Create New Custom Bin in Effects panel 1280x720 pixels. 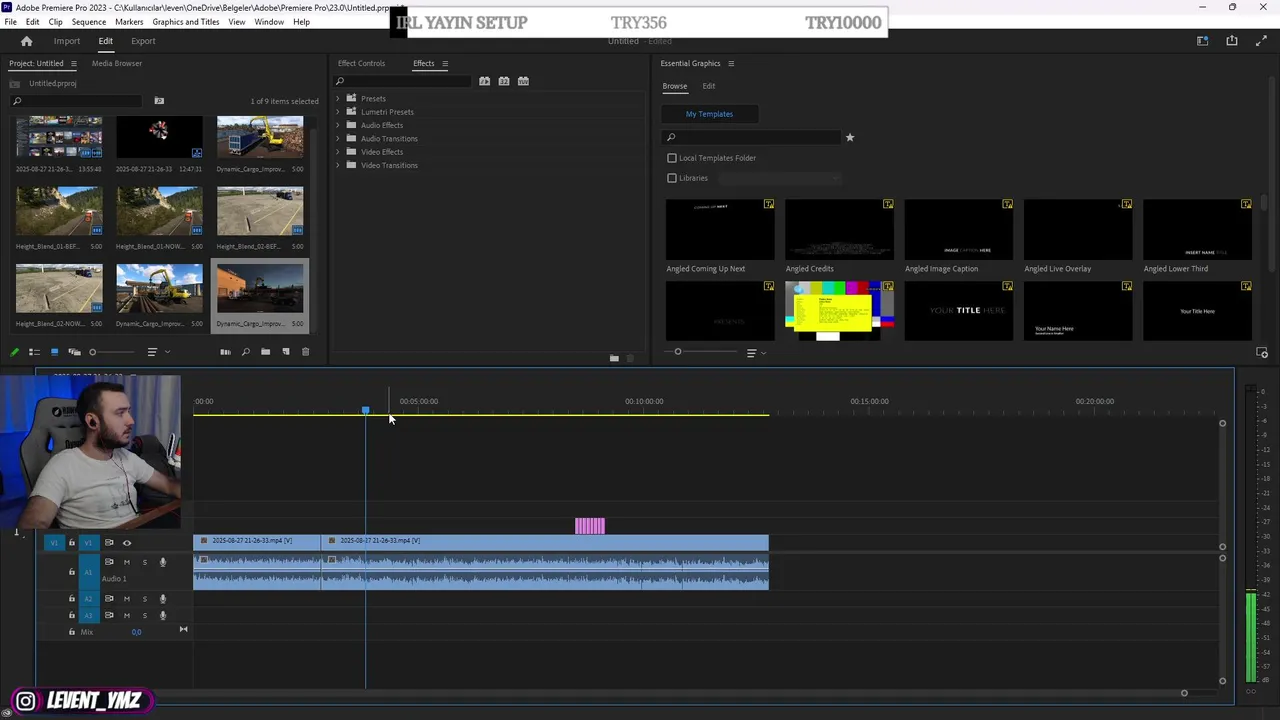614,358
